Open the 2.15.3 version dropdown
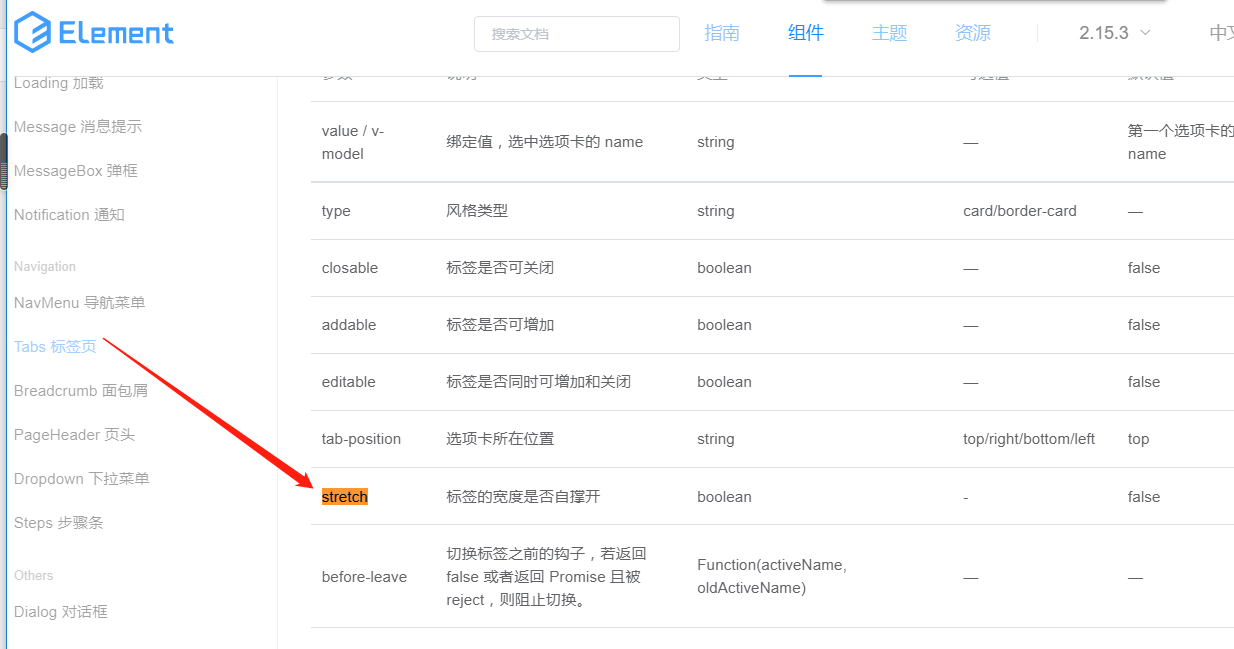1234x649 pixels. click(x=1112, y=32)
